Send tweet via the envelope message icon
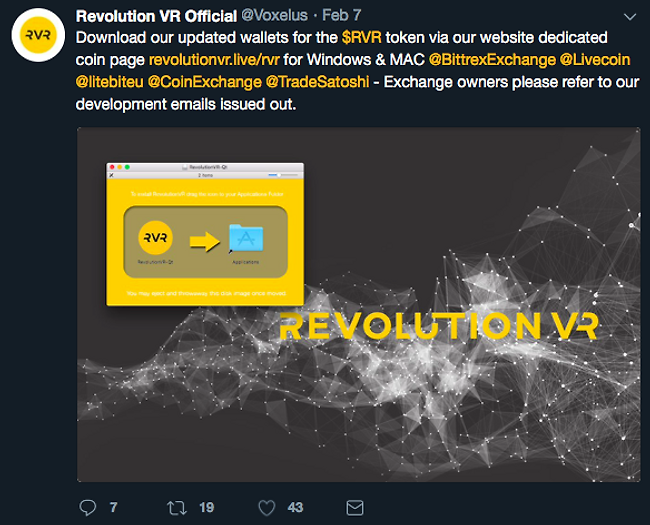 click(355, 508)
